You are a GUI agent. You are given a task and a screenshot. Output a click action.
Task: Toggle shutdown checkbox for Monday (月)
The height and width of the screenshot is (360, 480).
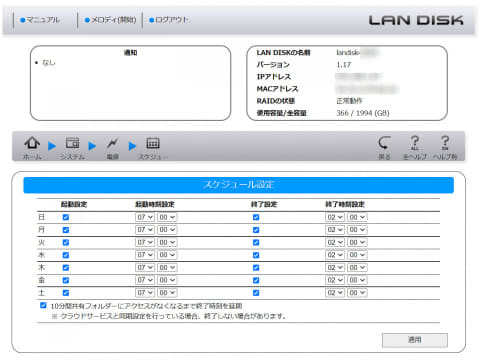coord(256,230)
